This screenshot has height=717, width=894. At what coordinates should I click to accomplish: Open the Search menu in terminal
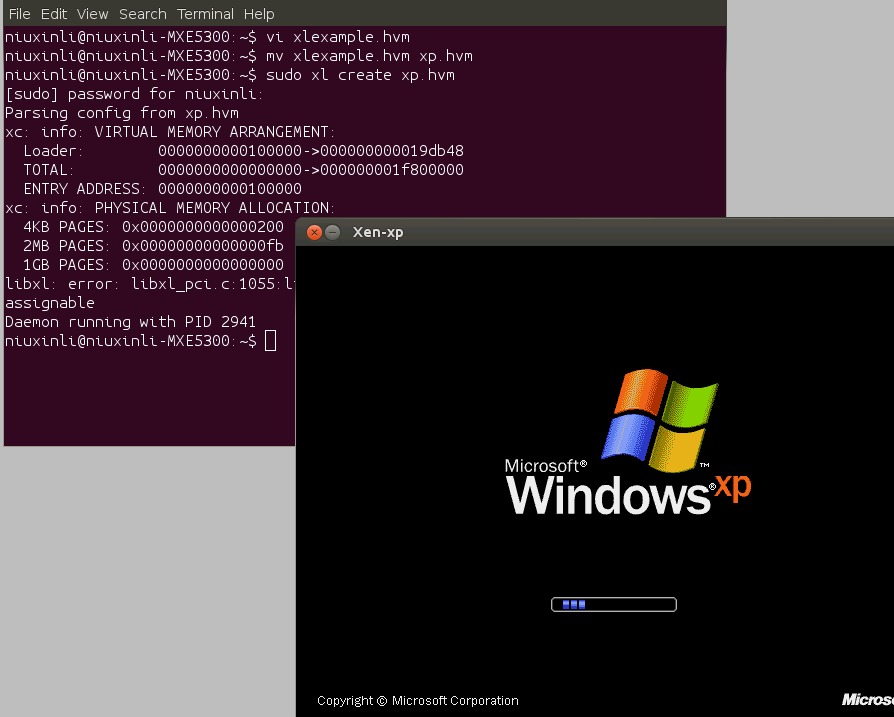pyautogui.click(x=143, y=14)
